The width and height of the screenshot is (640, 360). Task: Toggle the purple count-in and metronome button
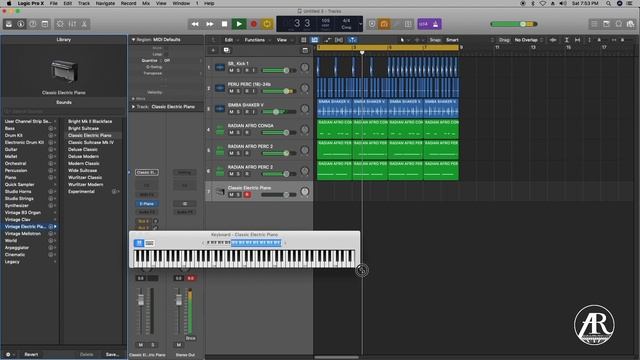tap(429, 24)
